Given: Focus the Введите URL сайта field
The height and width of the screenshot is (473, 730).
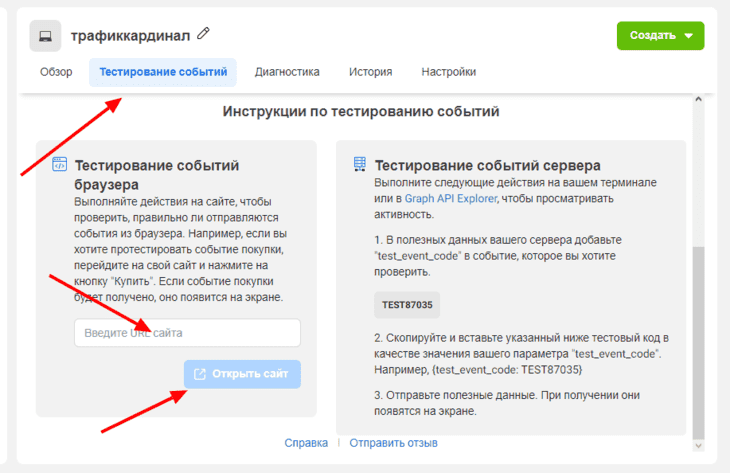Looking at the screenshot, I should 187,333.
